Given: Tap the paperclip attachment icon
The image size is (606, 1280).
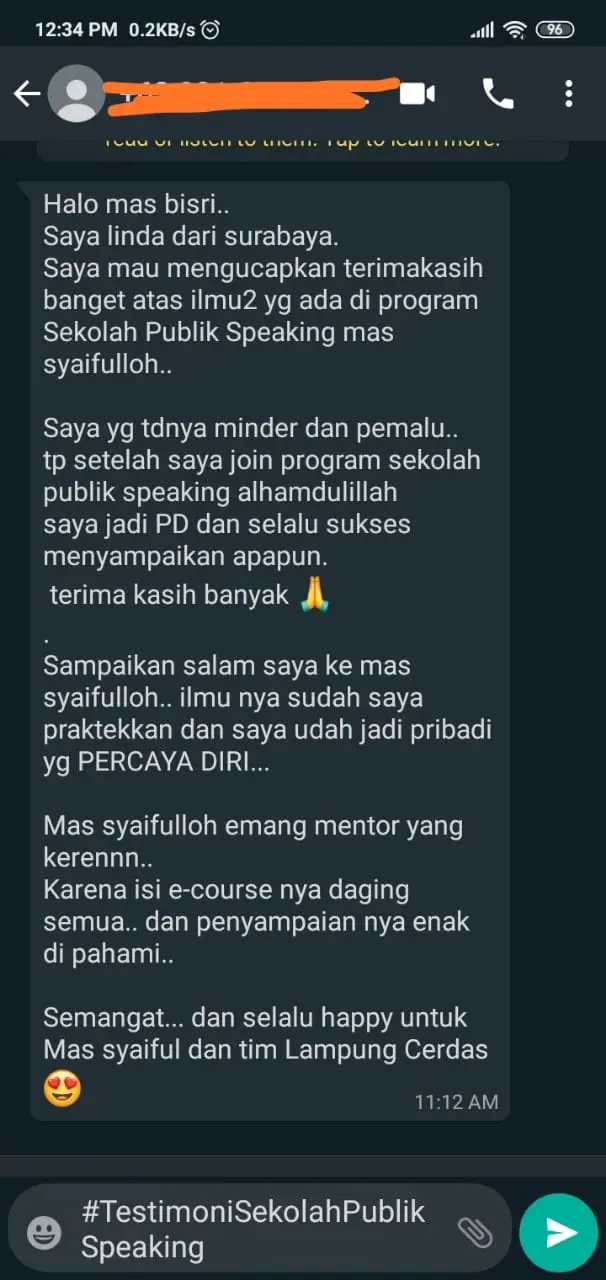Looking at the screenshot, I should [x=474, y=1232].
